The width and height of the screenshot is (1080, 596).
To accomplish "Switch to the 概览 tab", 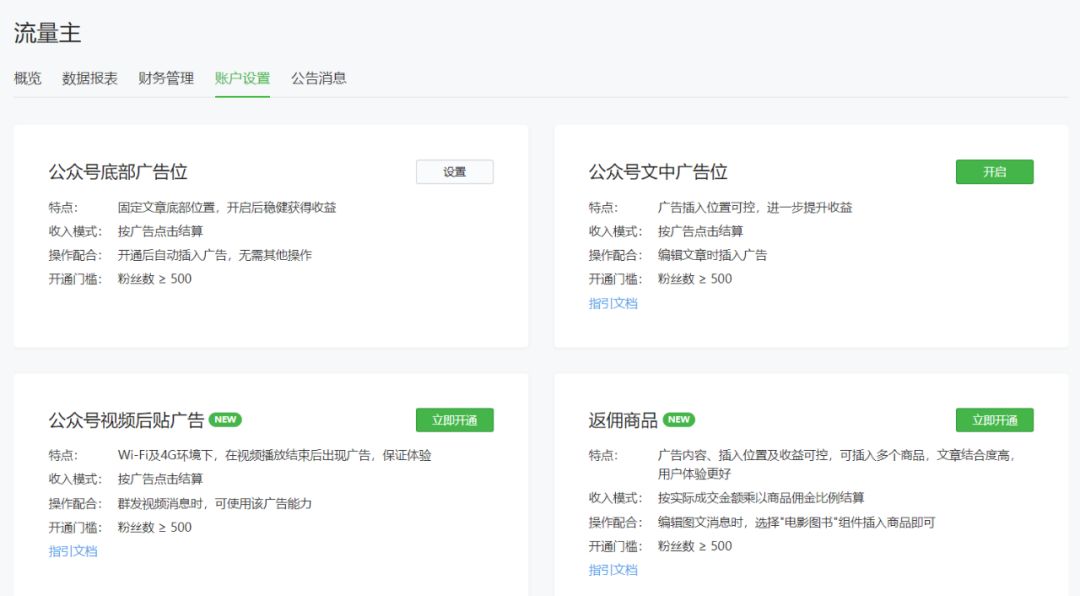I will (x=26, y=79).
